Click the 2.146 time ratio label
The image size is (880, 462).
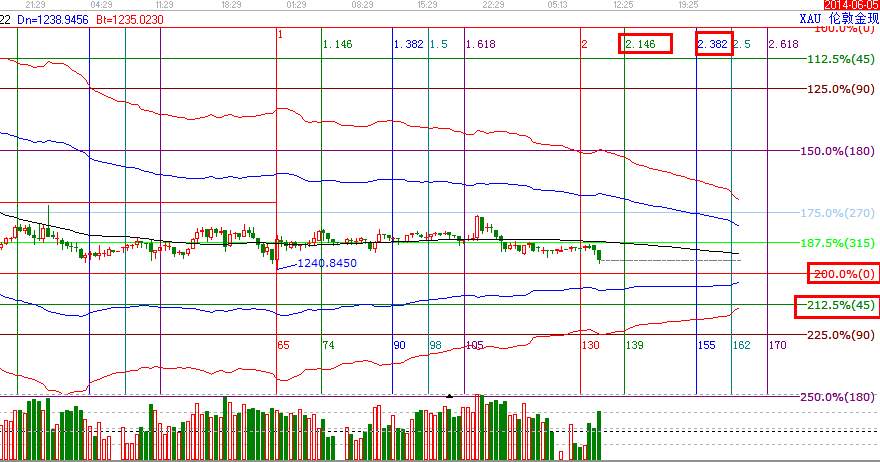pos(640,44)
